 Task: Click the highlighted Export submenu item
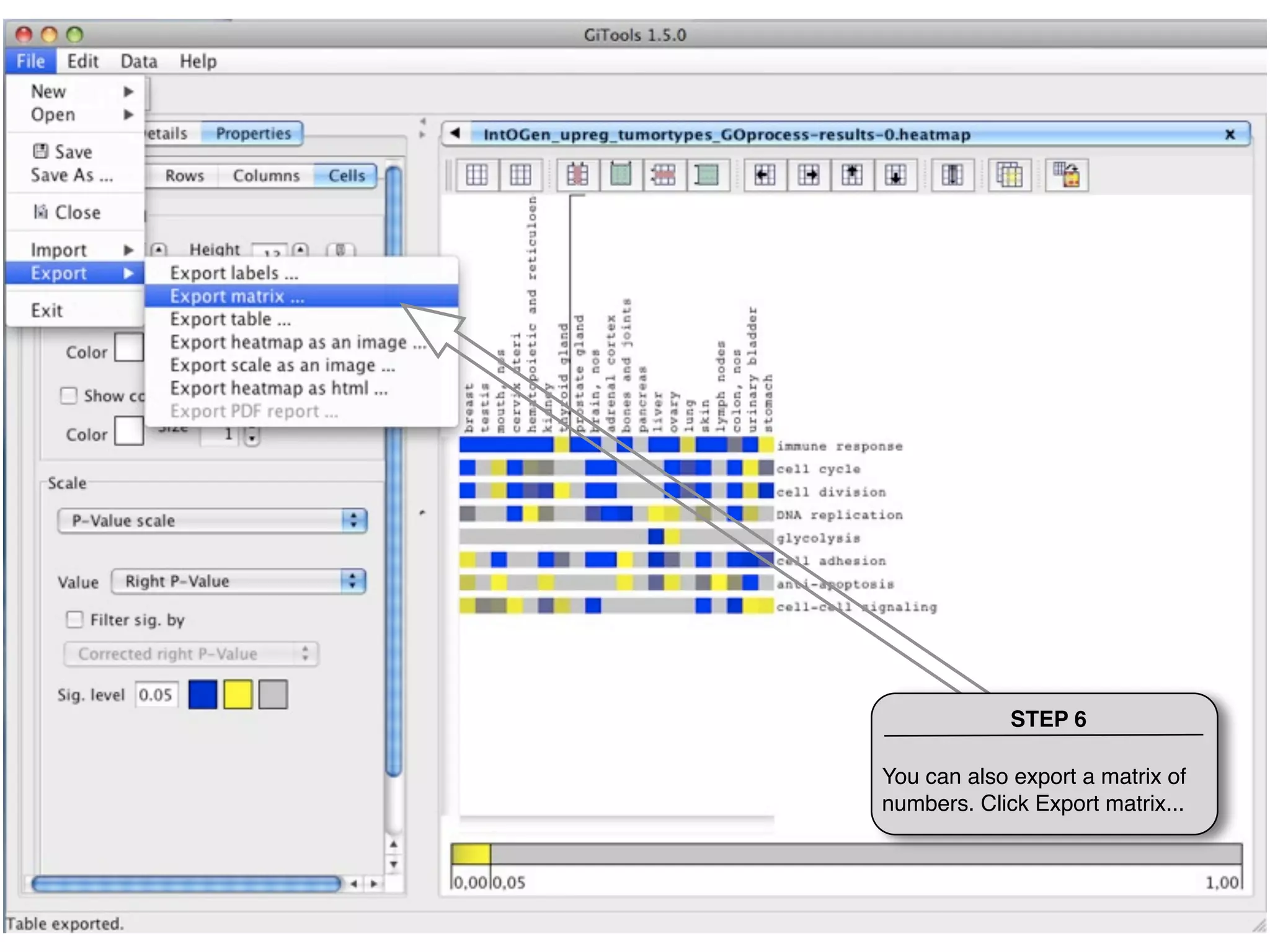click(x=74, y=273)
